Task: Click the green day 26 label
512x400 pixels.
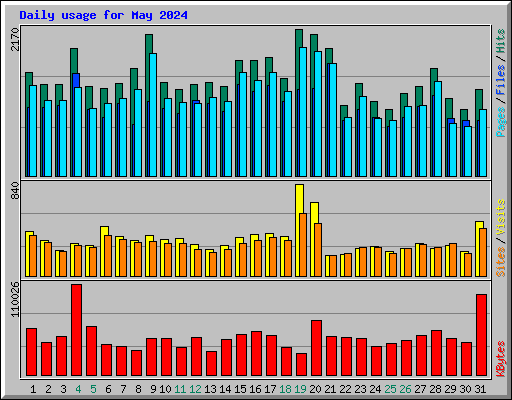Action: point(405,389)
